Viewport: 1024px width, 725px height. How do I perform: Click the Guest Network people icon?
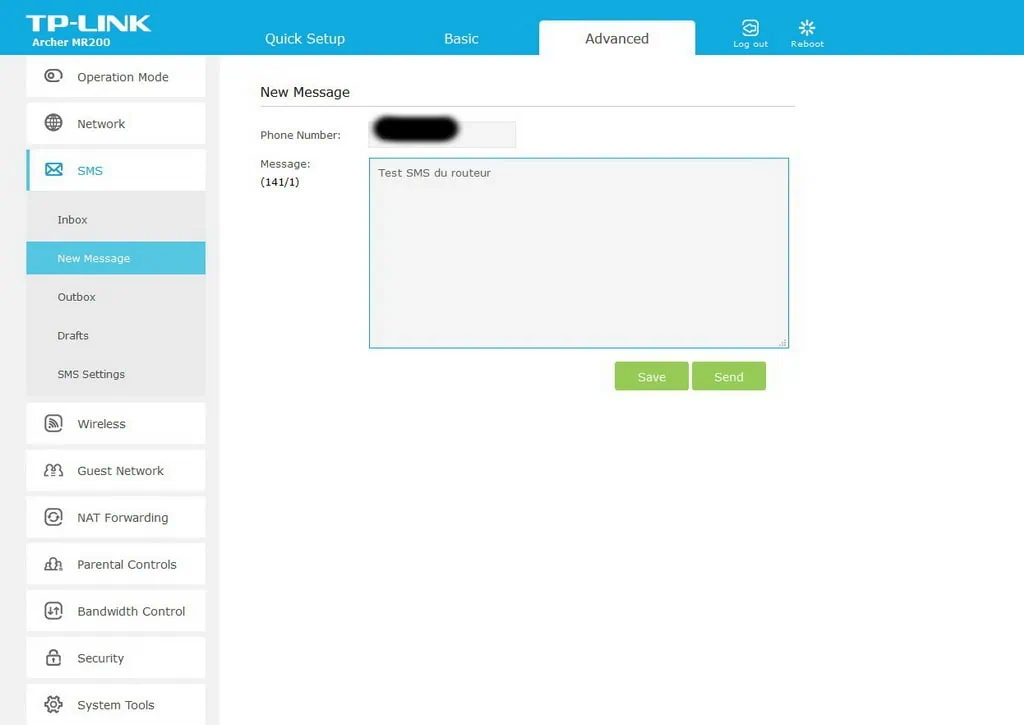(x=54, y=470)
